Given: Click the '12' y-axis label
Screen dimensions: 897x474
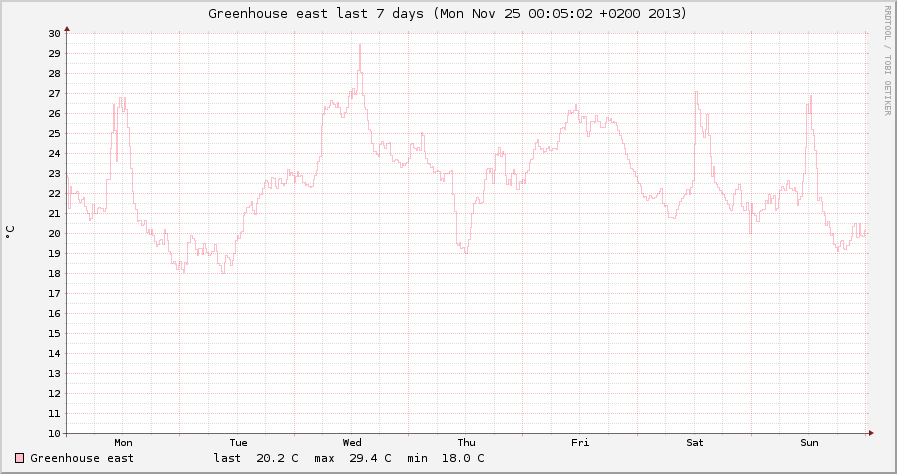Looking at the screenshot, I should tap(54, 393).
